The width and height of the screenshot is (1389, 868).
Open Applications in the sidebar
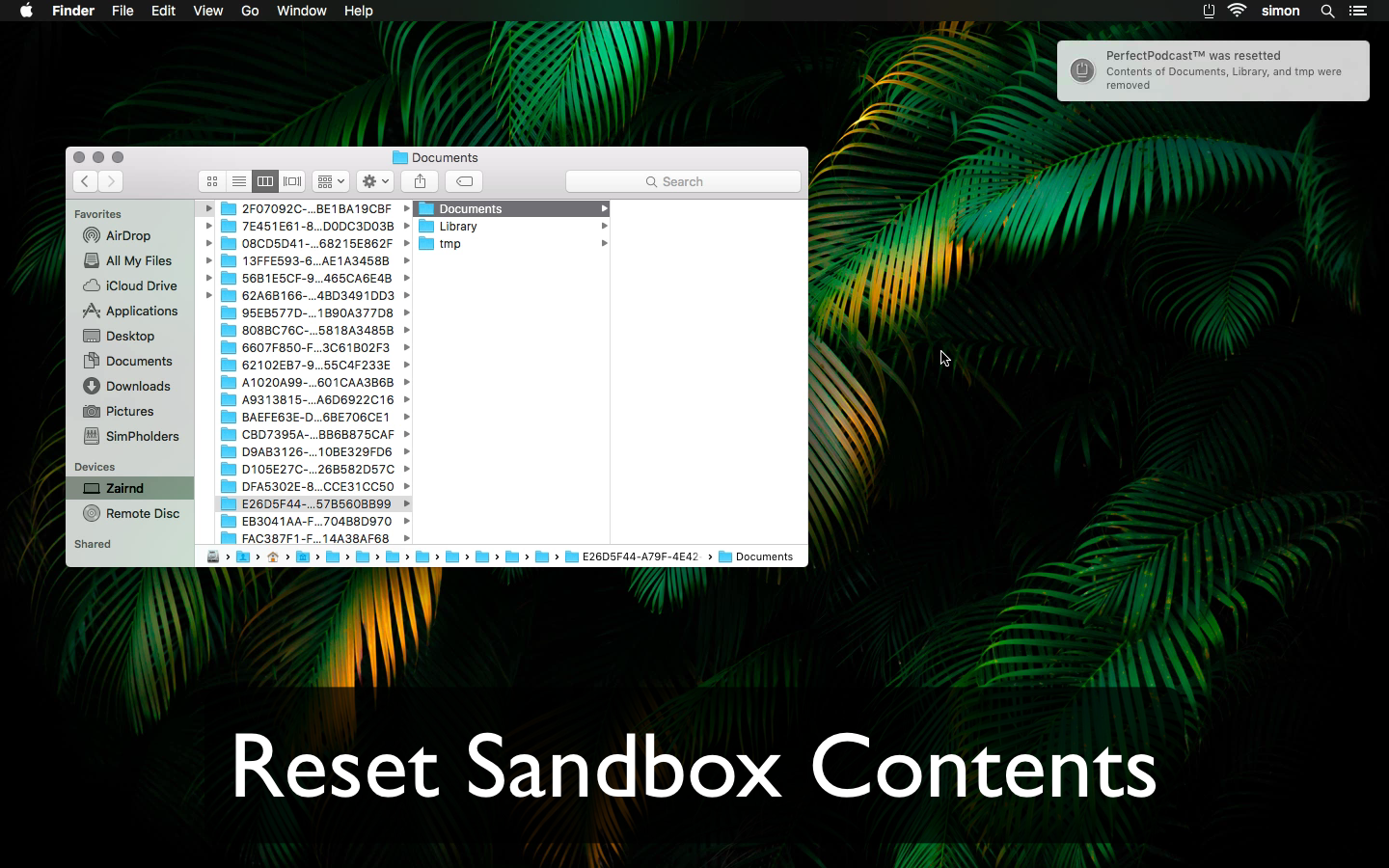click(x=131, y=311)
